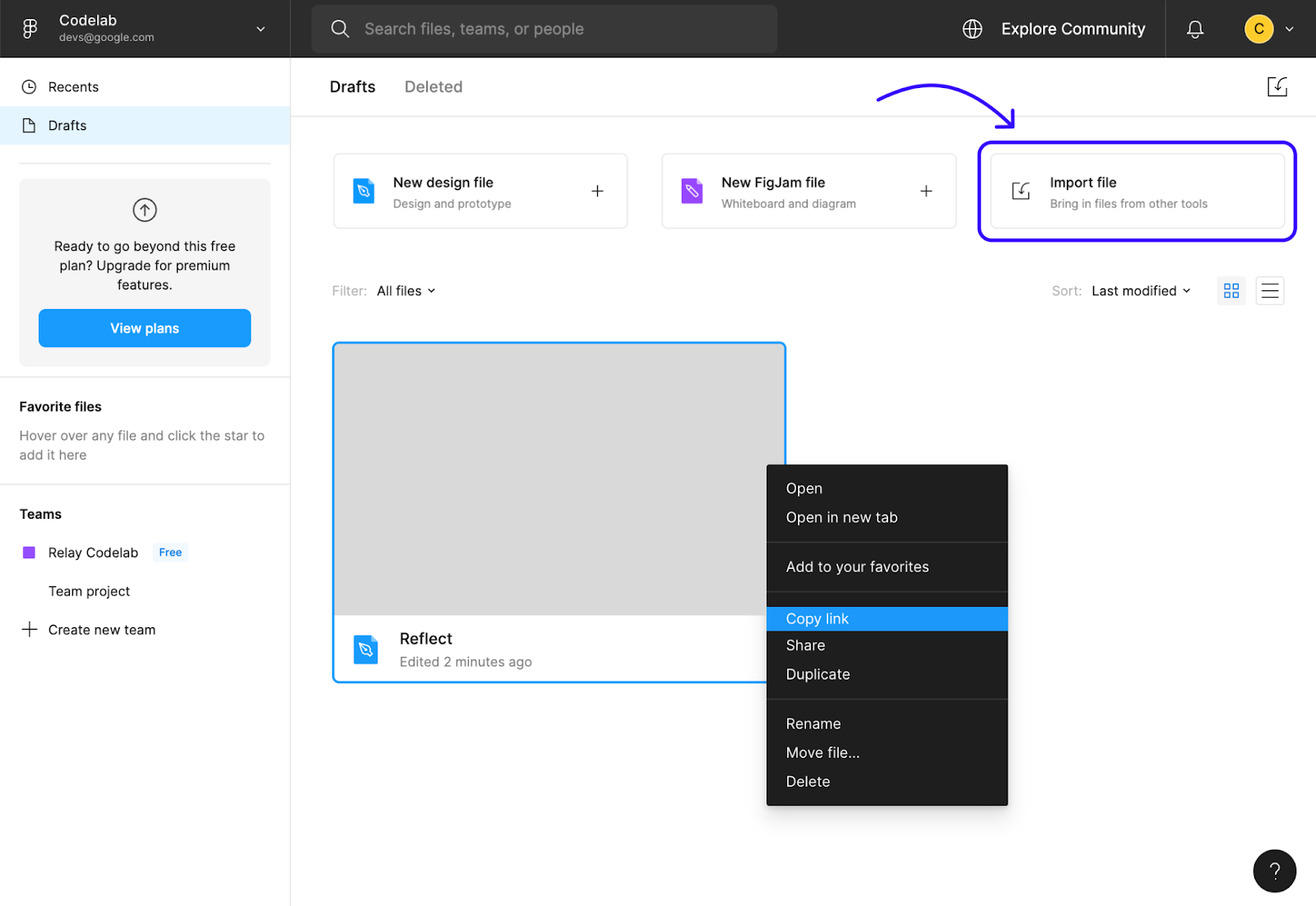Select Add to your favorites
Viewport: 1316px width, 906px height.
(887, 566)
